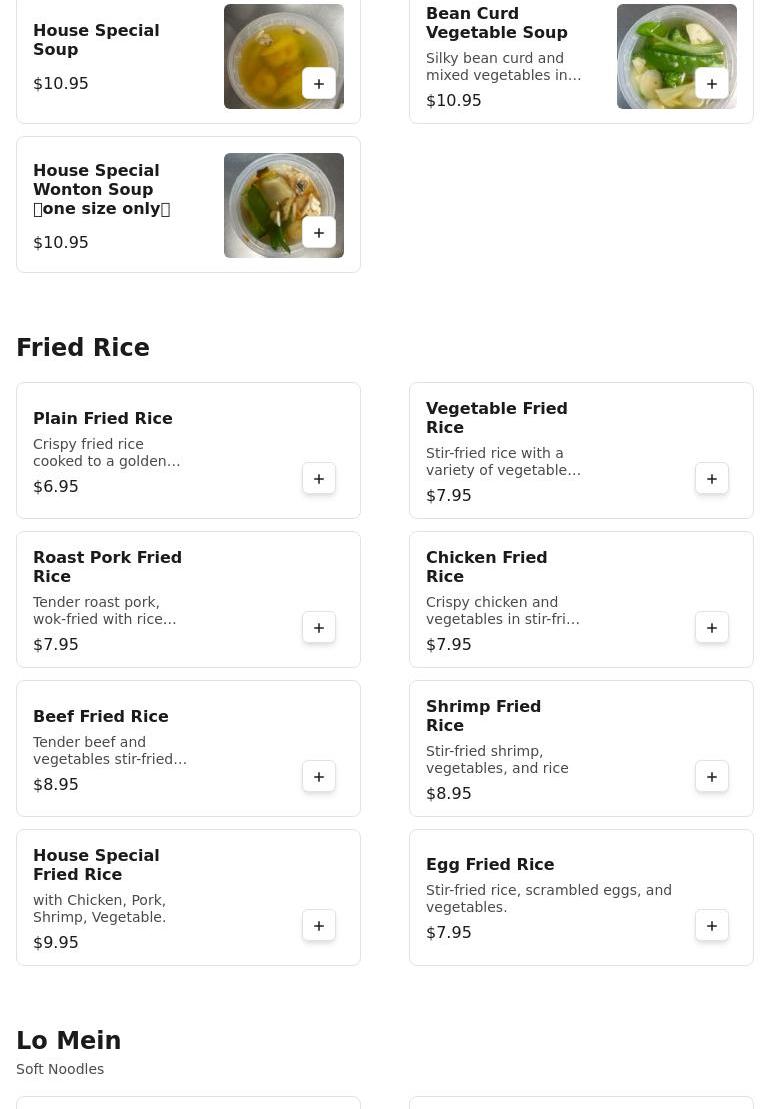Viewport: 770px width, 1109px height.
Task: Add Vegetable Fried Rice to order
Action: 712,479
